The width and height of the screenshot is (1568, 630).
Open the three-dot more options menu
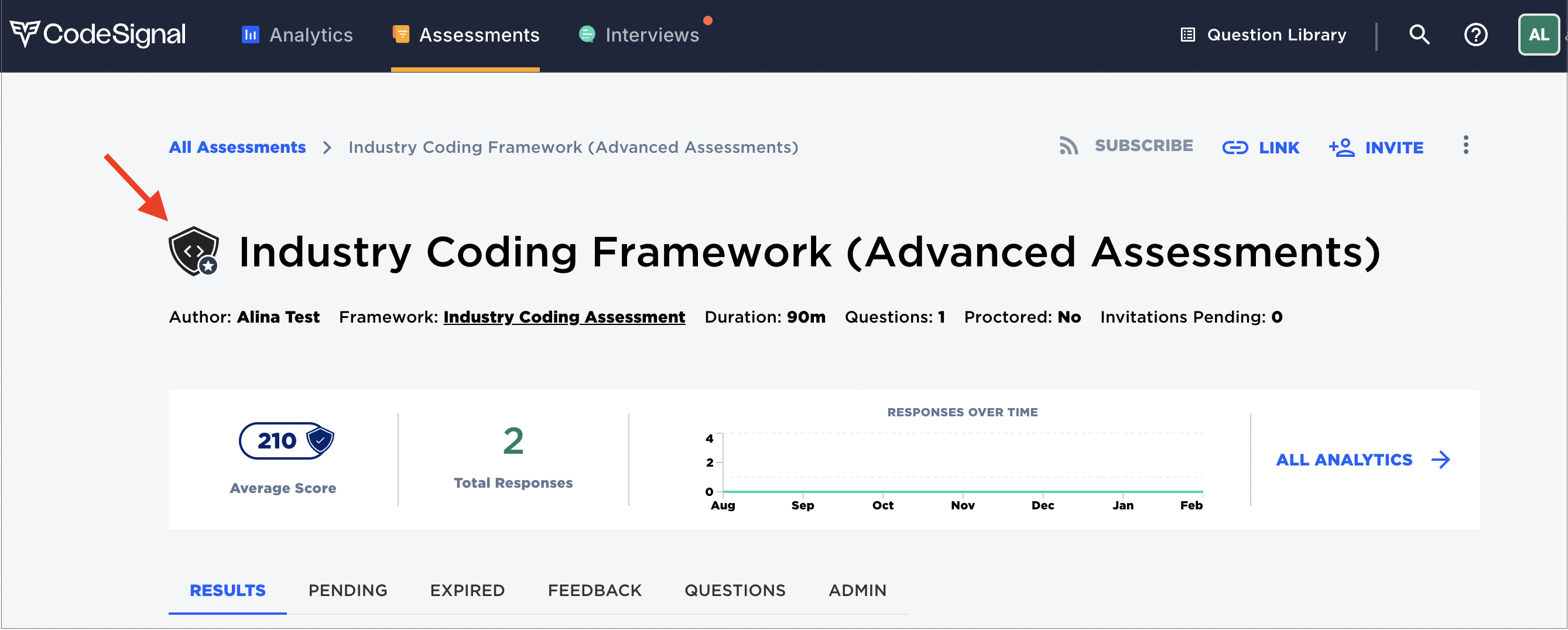(x=1466, y=145)
